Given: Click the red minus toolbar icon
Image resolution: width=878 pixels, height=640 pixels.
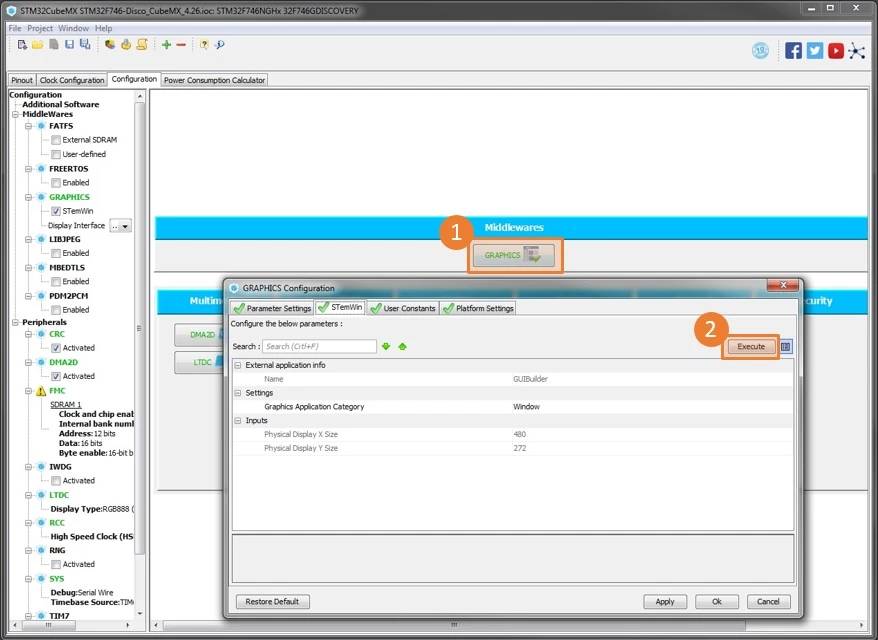Looking at the screenshot, I should 181,45.
